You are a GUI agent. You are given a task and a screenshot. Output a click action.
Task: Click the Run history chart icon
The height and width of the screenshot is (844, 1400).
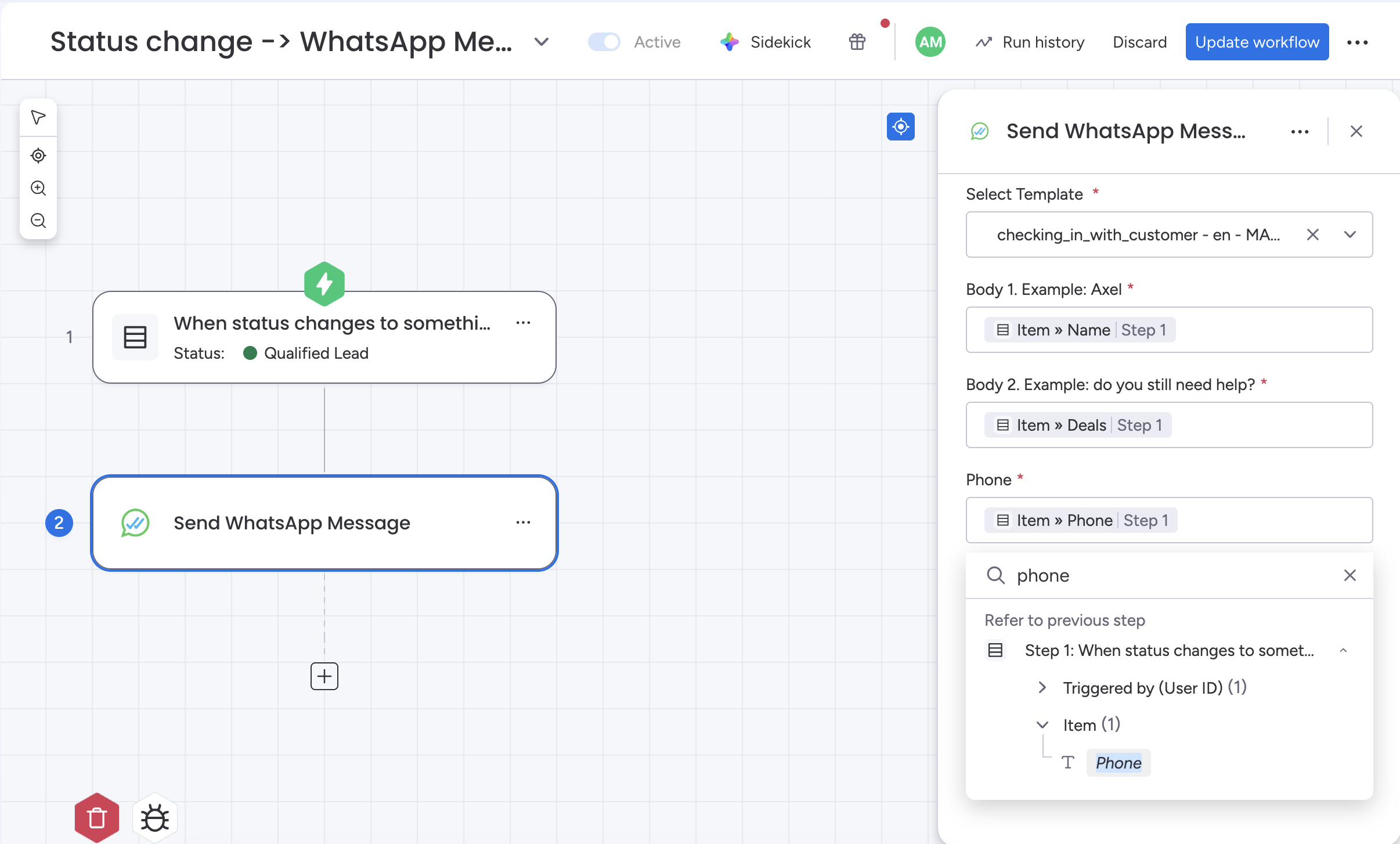coord(984,42)
